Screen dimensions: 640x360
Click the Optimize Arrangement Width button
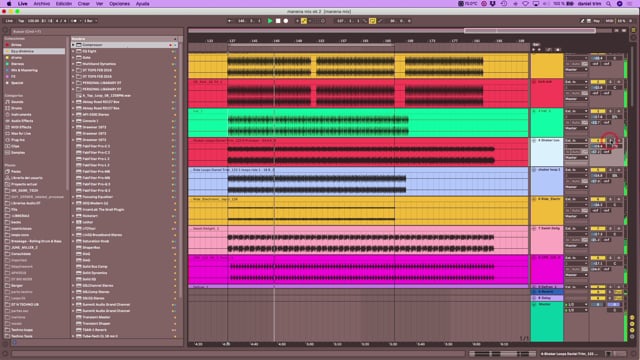click(624, 31)
